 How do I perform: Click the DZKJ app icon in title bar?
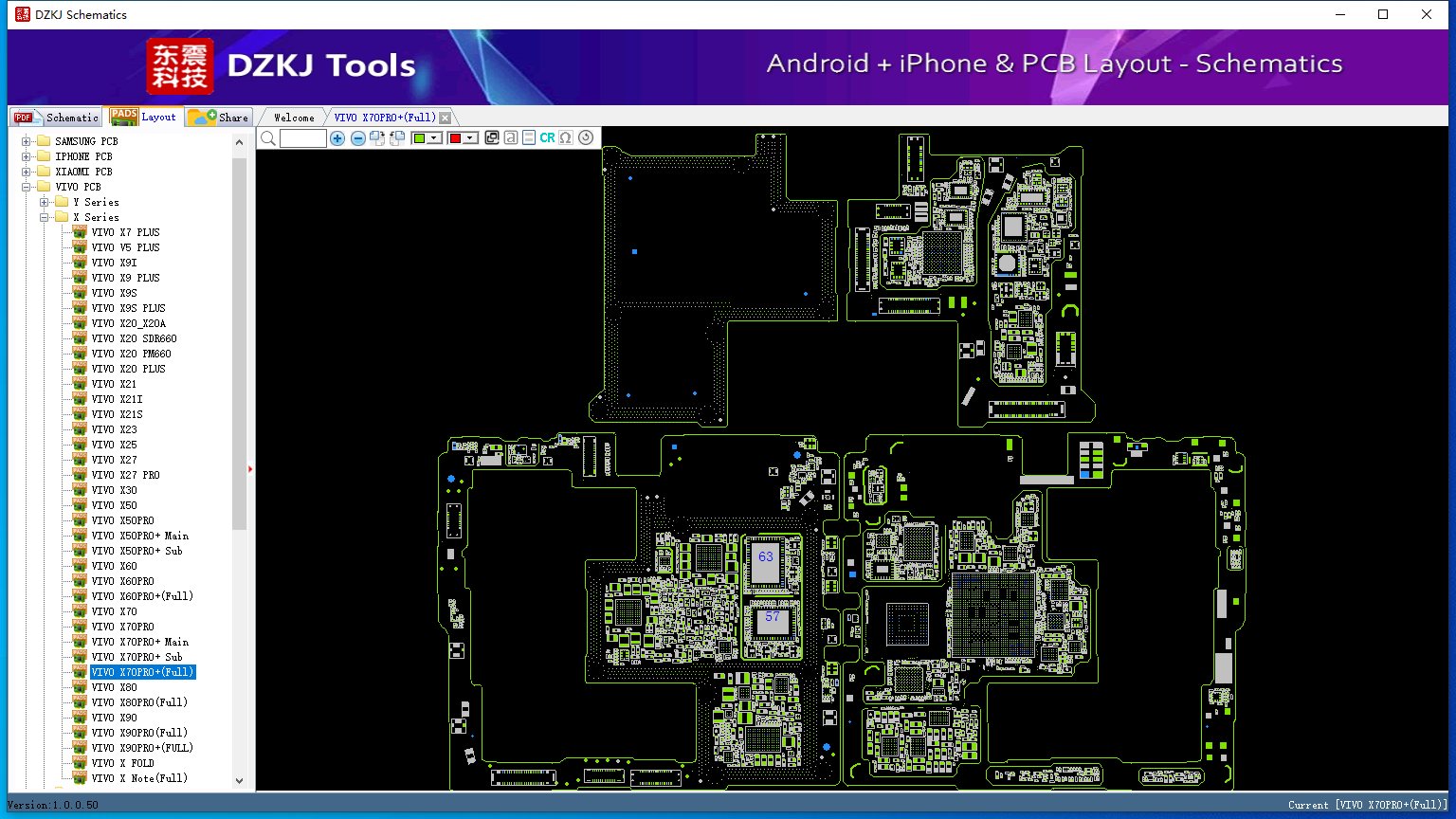[23, 14]
